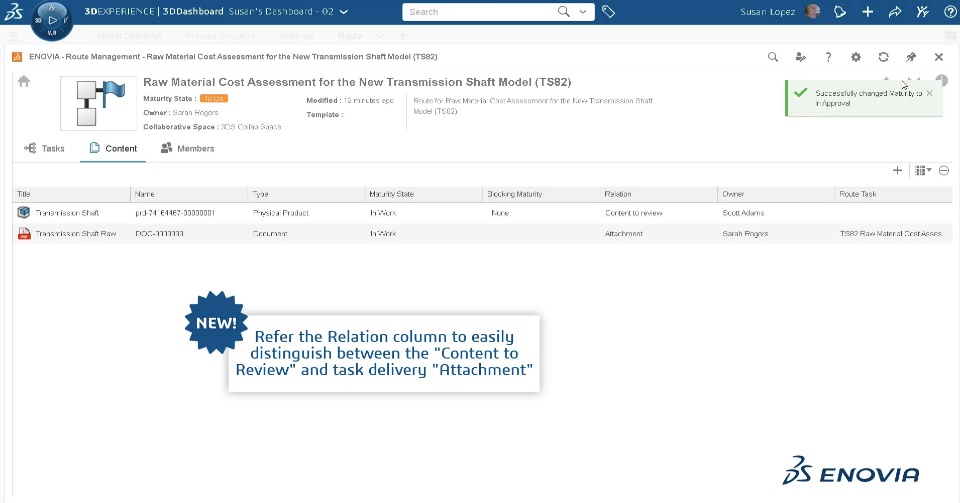Expand the Susan's Dashboard - 02 dropdown

pos(344,12)
